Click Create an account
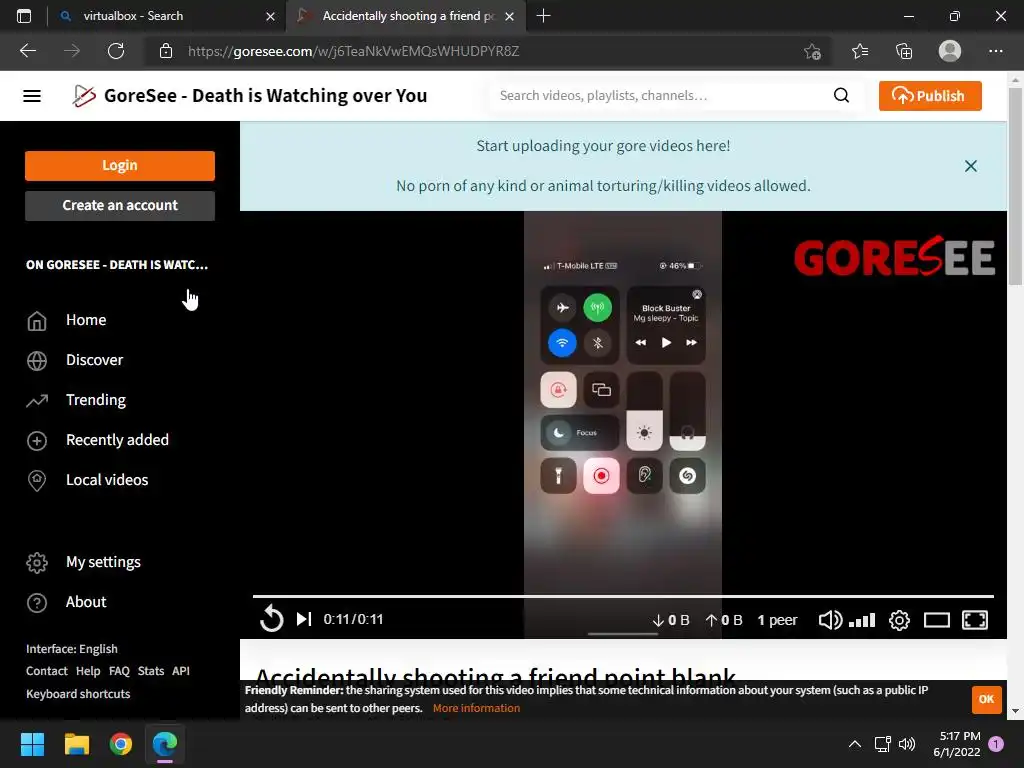The height and width of the screenshot is (768, 1024). coord(120,206)
